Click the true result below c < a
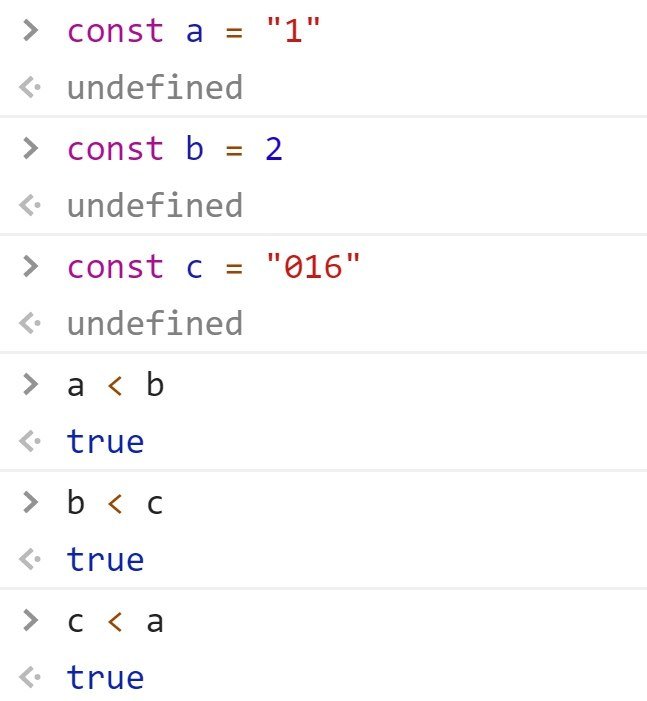This screenshot has height=701, width=647. click(105, 678)
